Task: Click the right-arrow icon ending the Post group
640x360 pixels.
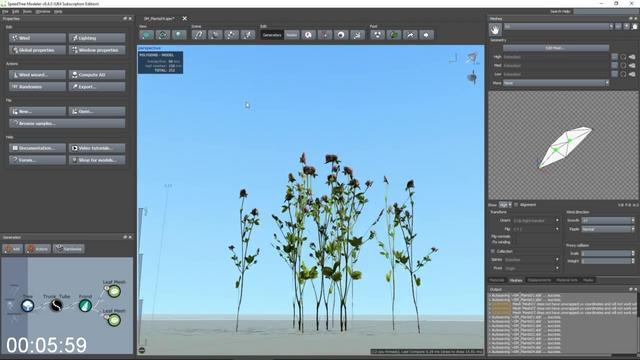Action: click(426, 35)
